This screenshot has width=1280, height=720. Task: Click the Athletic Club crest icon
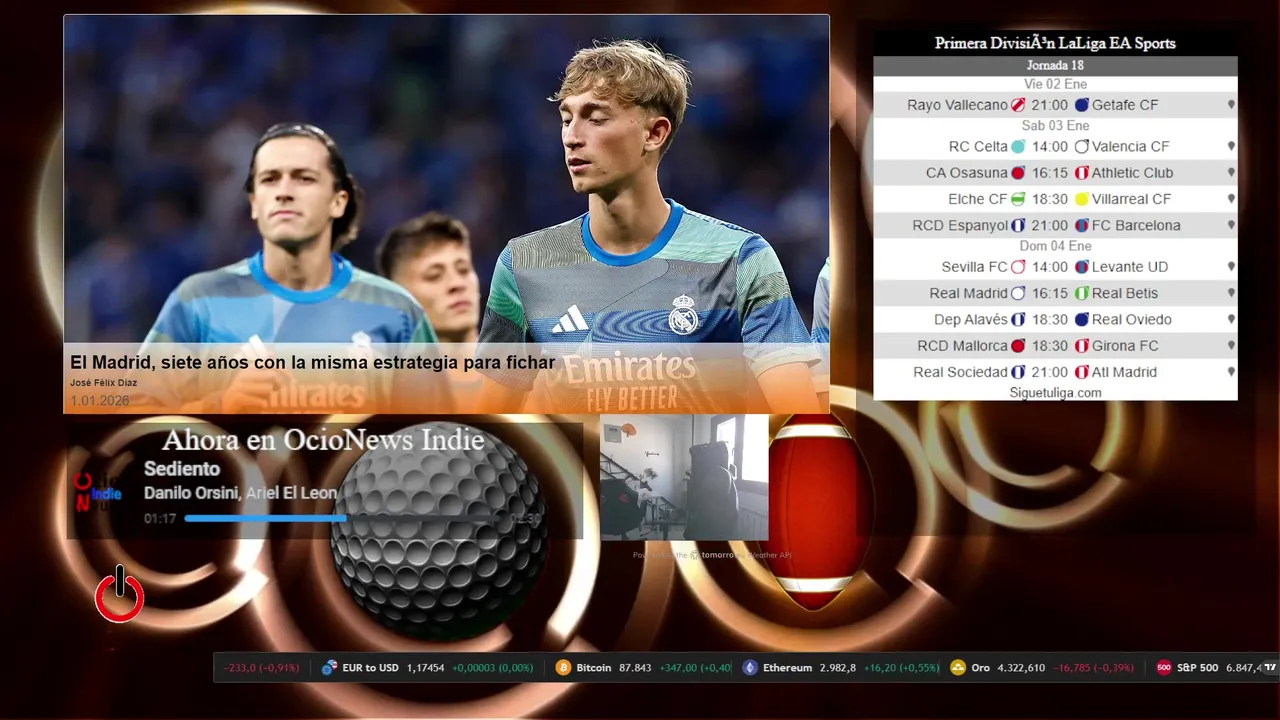pos(1082,173)
